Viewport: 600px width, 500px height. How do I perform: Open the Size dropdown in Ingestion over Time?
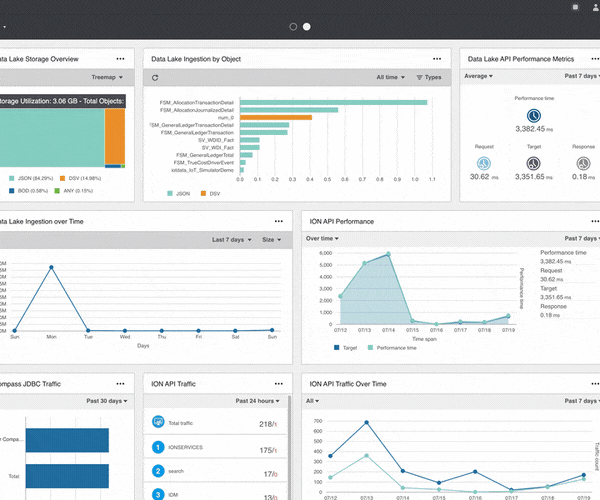[272, 240]
